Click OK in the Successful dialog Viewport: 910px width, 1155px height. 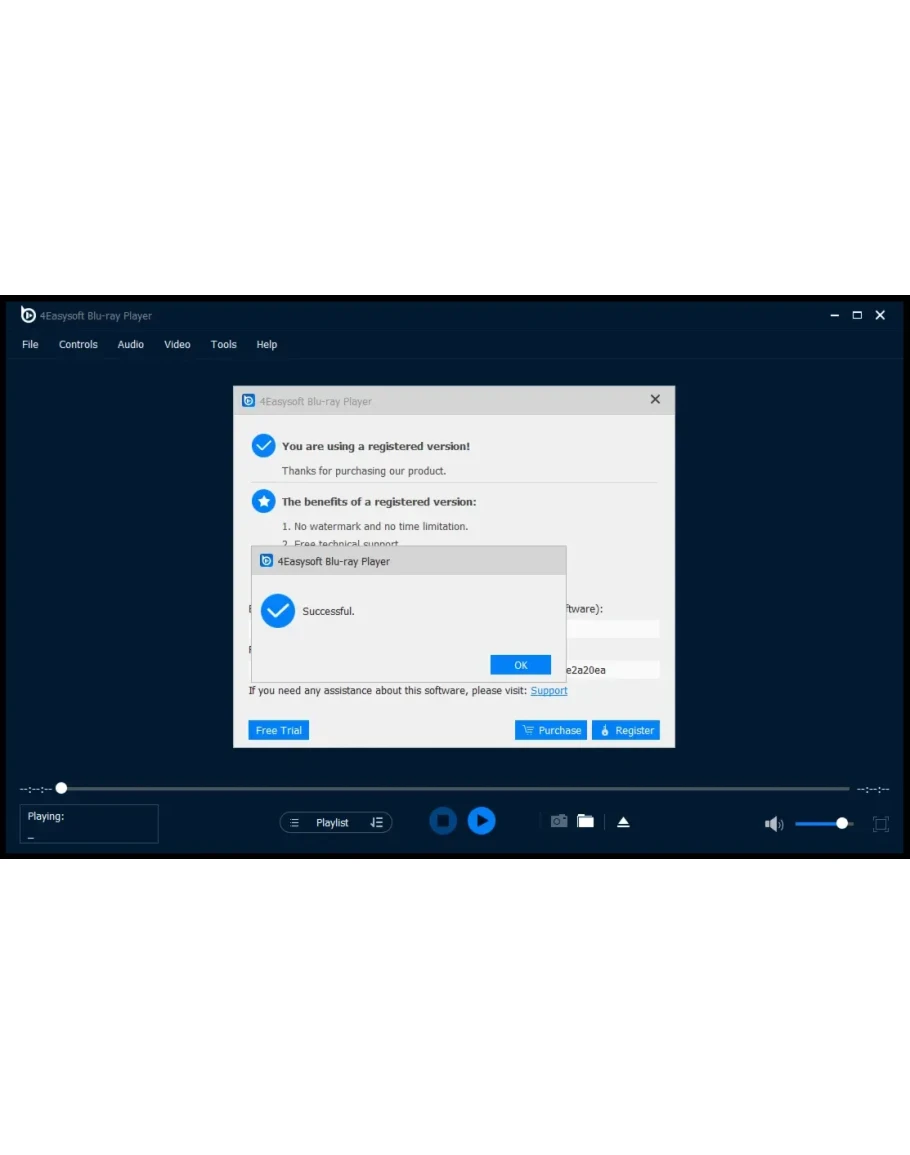click(520, 665)
